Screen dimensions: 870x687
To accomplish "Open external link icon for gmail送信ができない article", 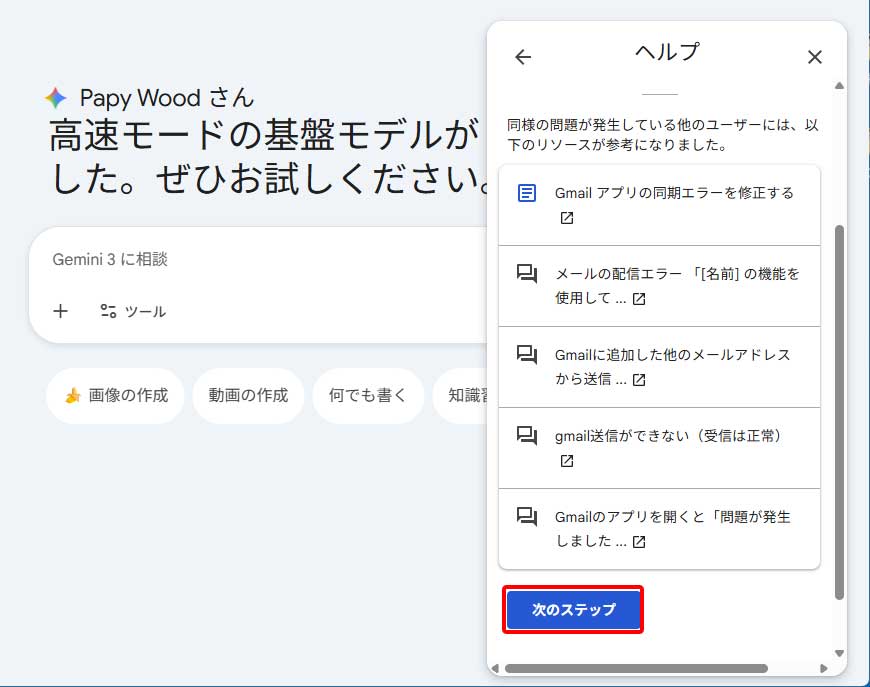I will (567, 462).
